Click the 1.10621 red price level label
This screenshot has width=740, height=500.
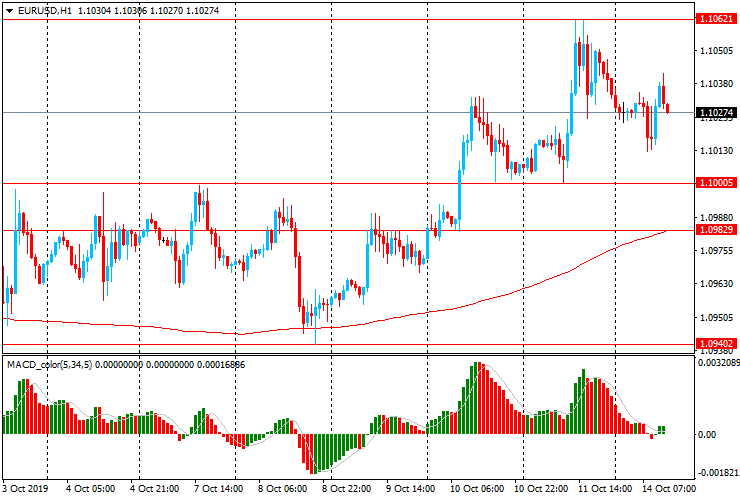tap(716, 19)
